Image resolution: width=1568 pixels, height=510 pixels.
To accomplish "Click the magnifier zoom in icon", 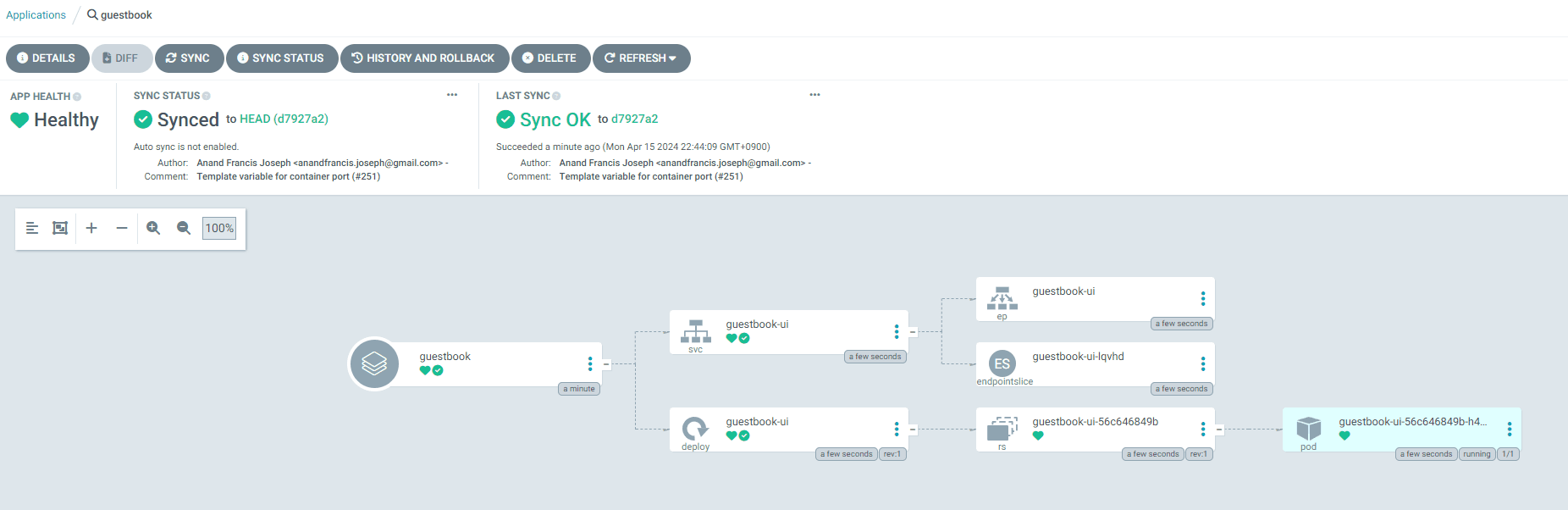I will [x=153, y=228].
